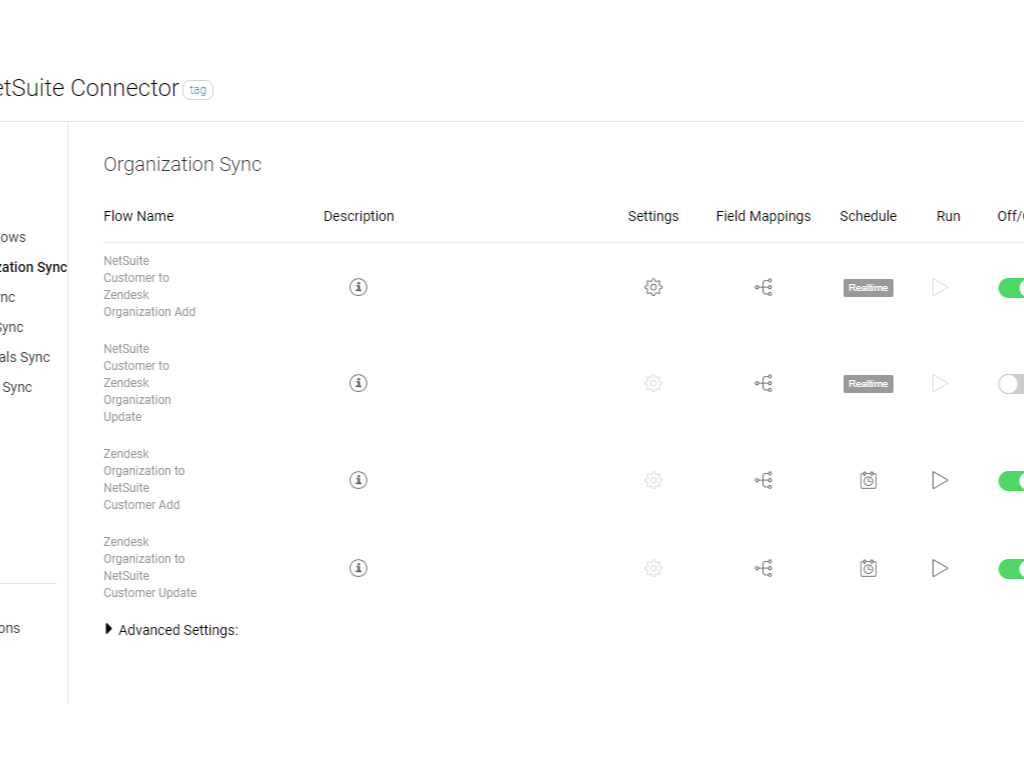Show description info for NetSuite Customer Add flow
The image size is (1024, 768).
click(x=358, y=480)
